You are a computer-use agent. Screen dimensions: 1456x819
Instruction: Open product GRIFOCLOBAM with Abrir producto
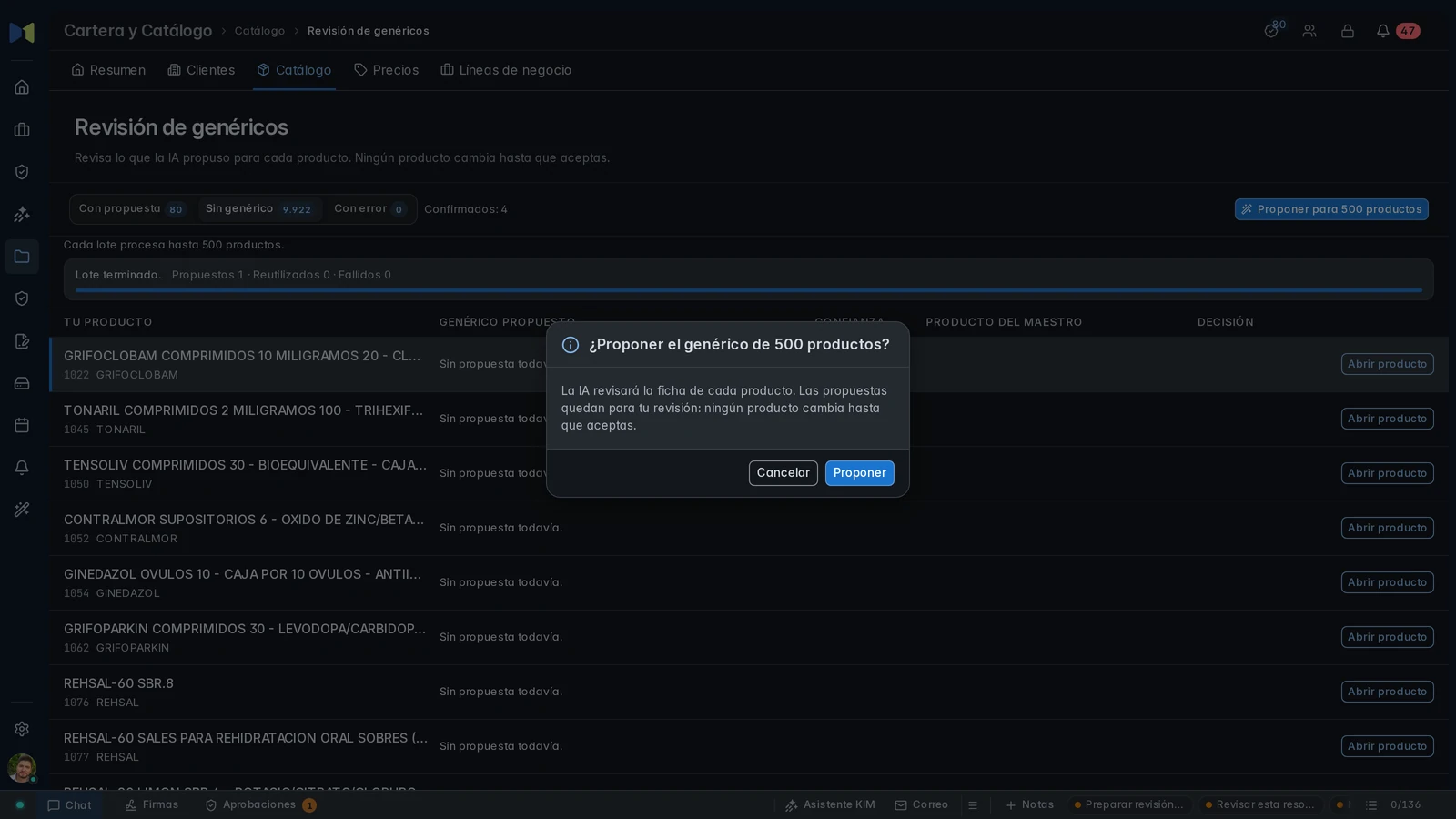coord(1387,364)
